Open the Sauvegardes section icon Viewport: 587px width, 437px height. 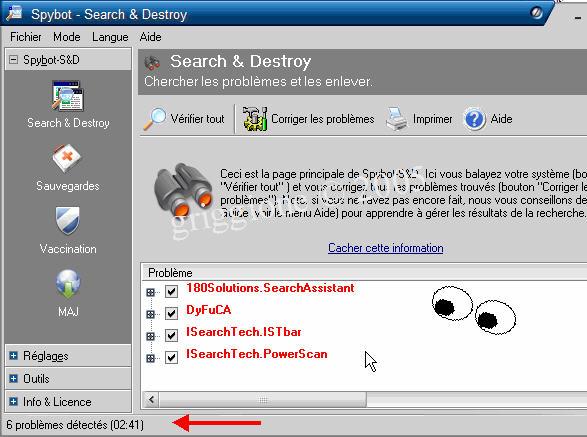[67, 158]
